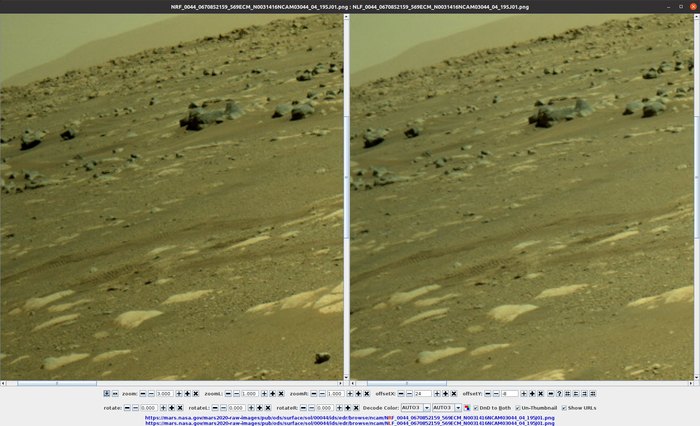The height and width of the screenshot is (426, 700).
Task: Click the rotateR value input field
Action: [325, 408]
